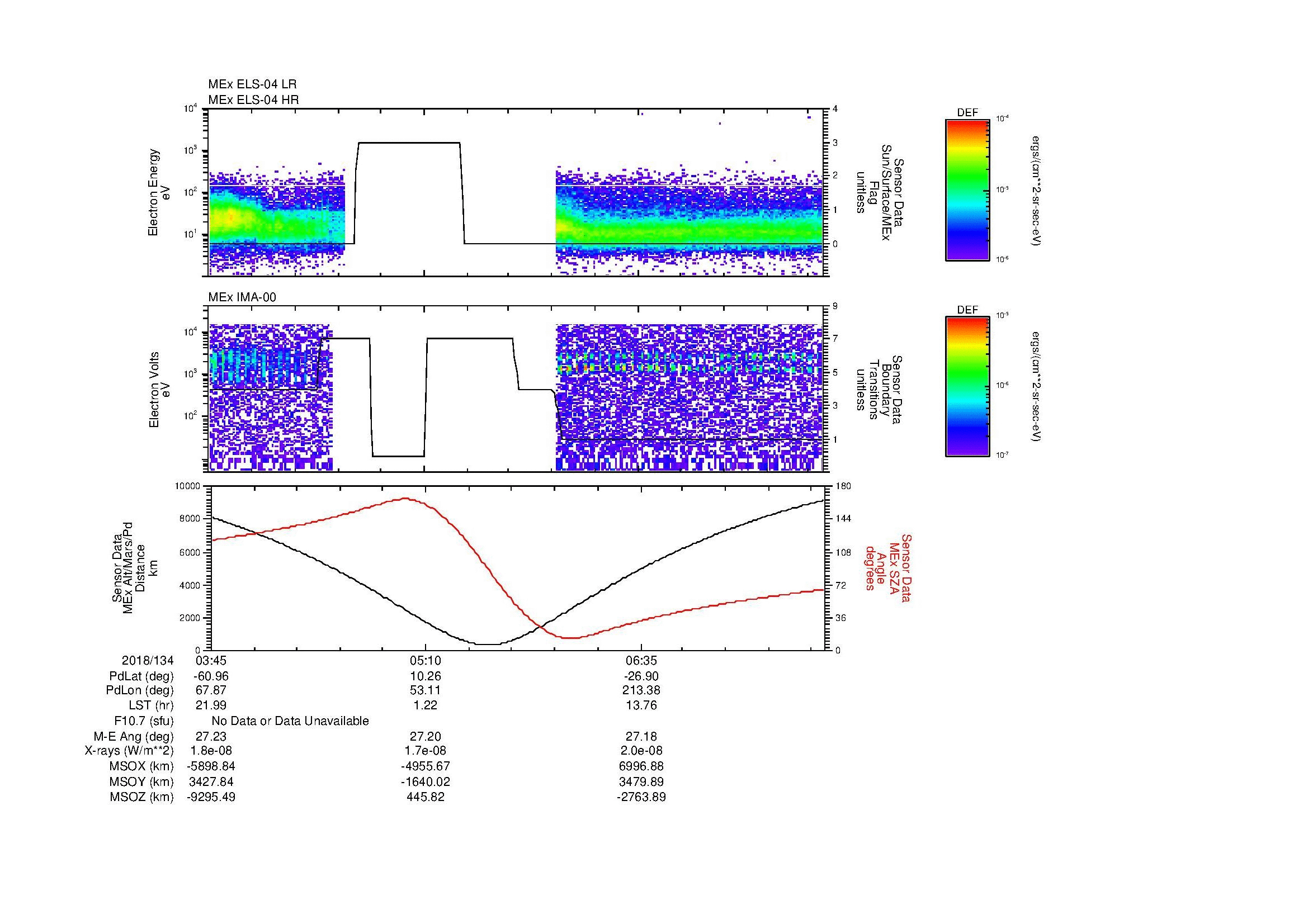Image resolution: width=1308 pixels, height=924 pixels.
Task: Click the 'X-rays (W/m**2)' row label
Action: pos(129,751)
